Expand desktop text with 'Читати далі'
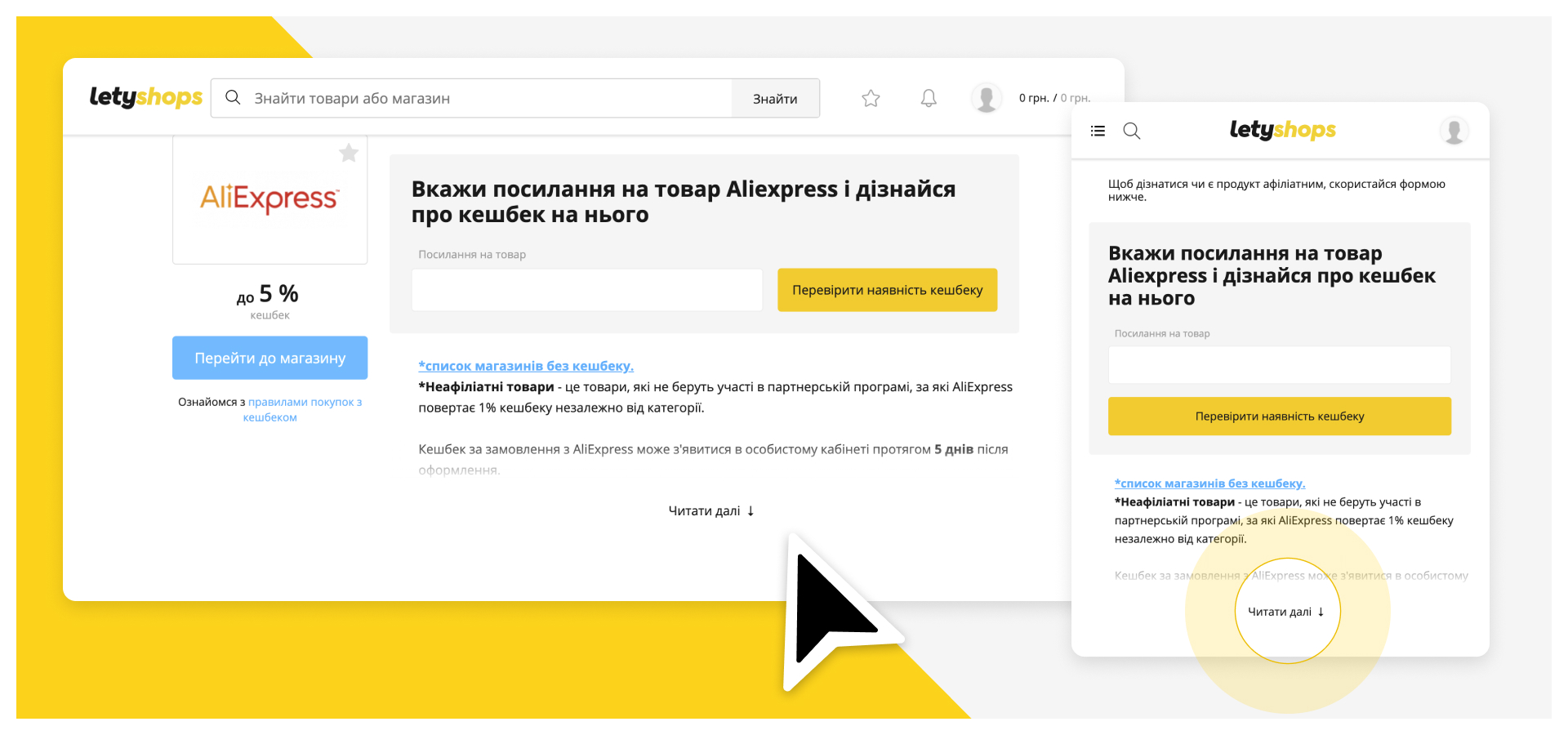Screen dimensions: 1568x735 pyautogui.click(x=711, y=510)
